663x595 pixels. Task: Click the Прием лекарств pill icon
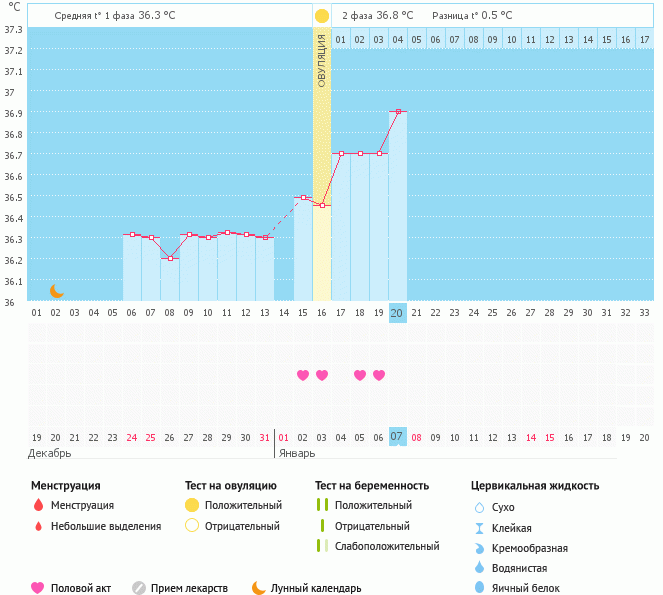pos(139,588)
